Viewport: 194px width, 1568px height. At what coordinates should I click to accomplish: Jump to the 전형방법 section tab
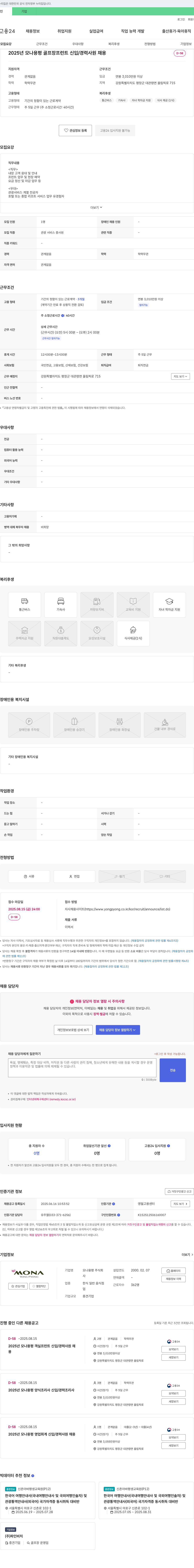point(150,44)
